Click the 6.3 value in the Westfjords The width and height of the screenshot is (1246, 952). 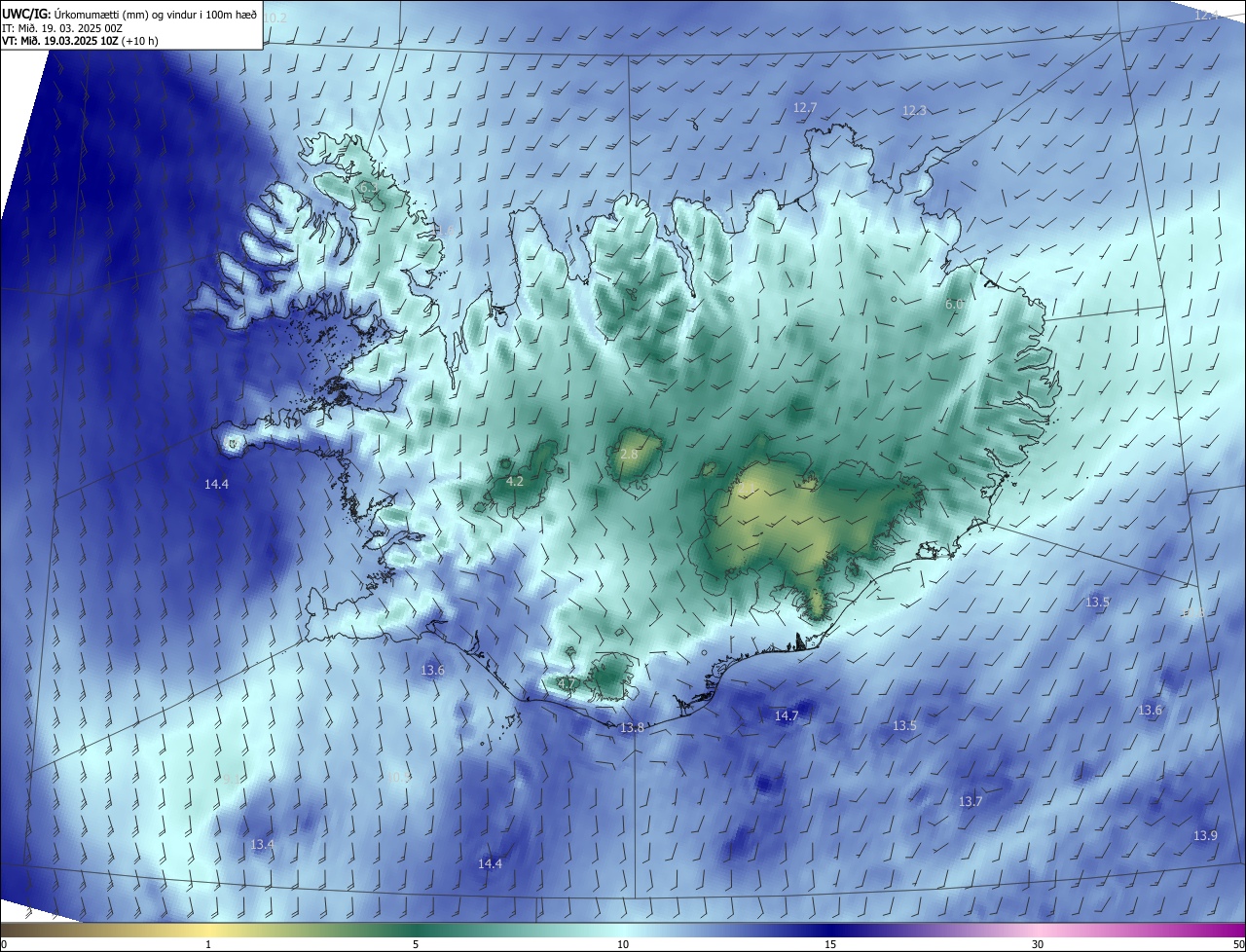tap(367, 187)
